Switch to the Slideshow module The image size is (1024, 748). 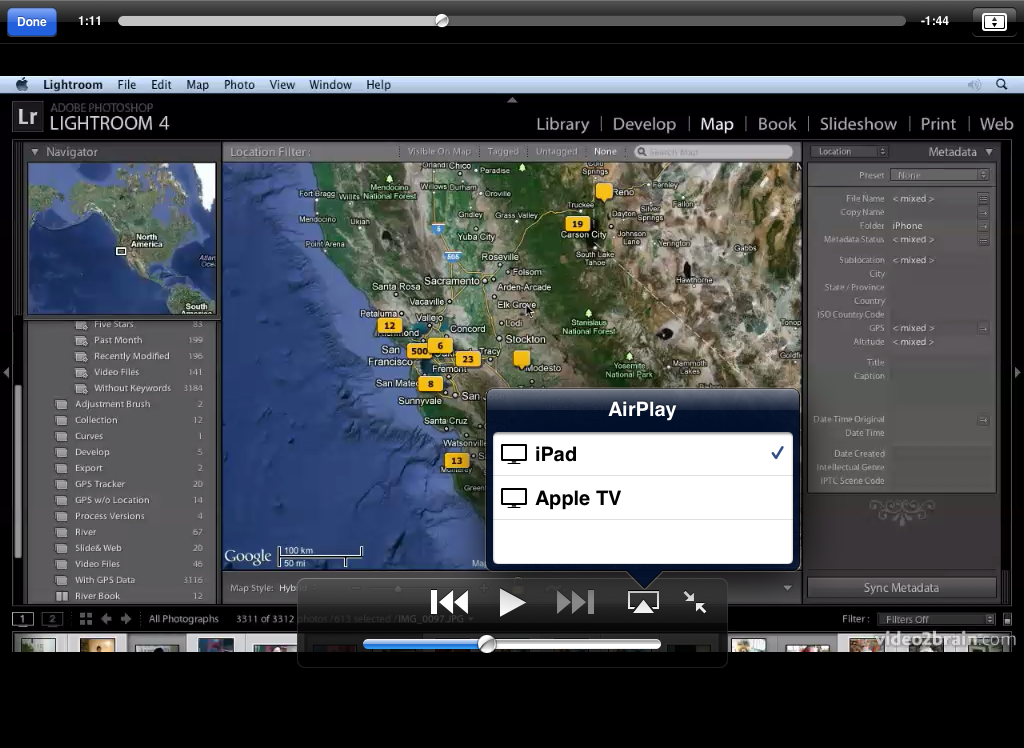858,124
